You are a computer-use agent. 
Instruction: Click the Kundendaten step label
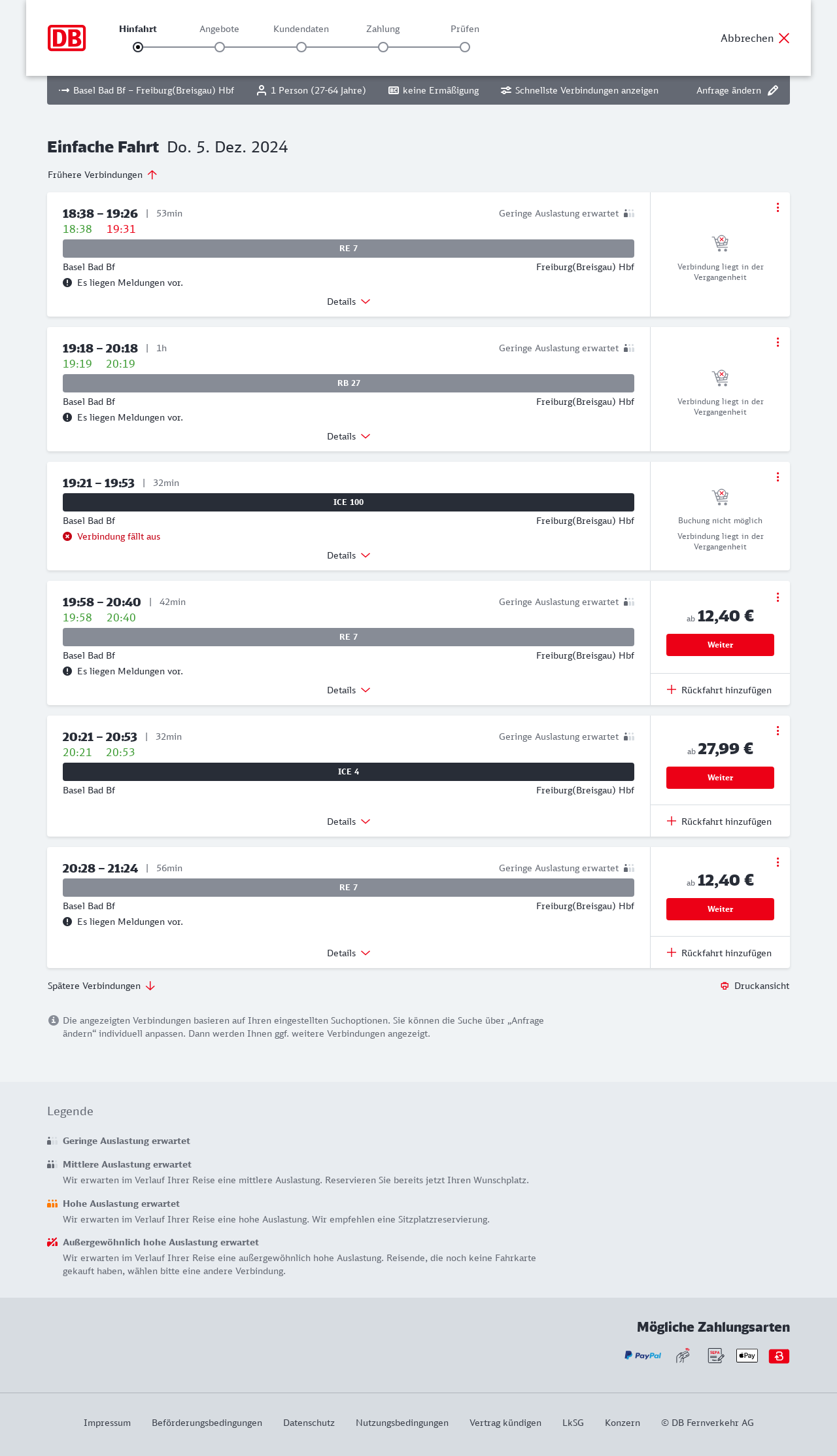pos(301,29)
